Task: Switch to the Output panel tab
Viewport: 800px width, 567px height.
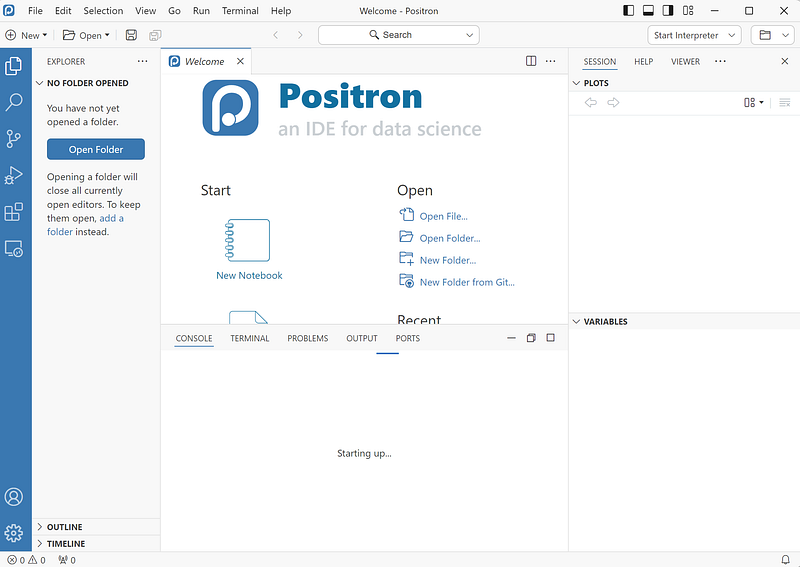Action: coord(362,338)
